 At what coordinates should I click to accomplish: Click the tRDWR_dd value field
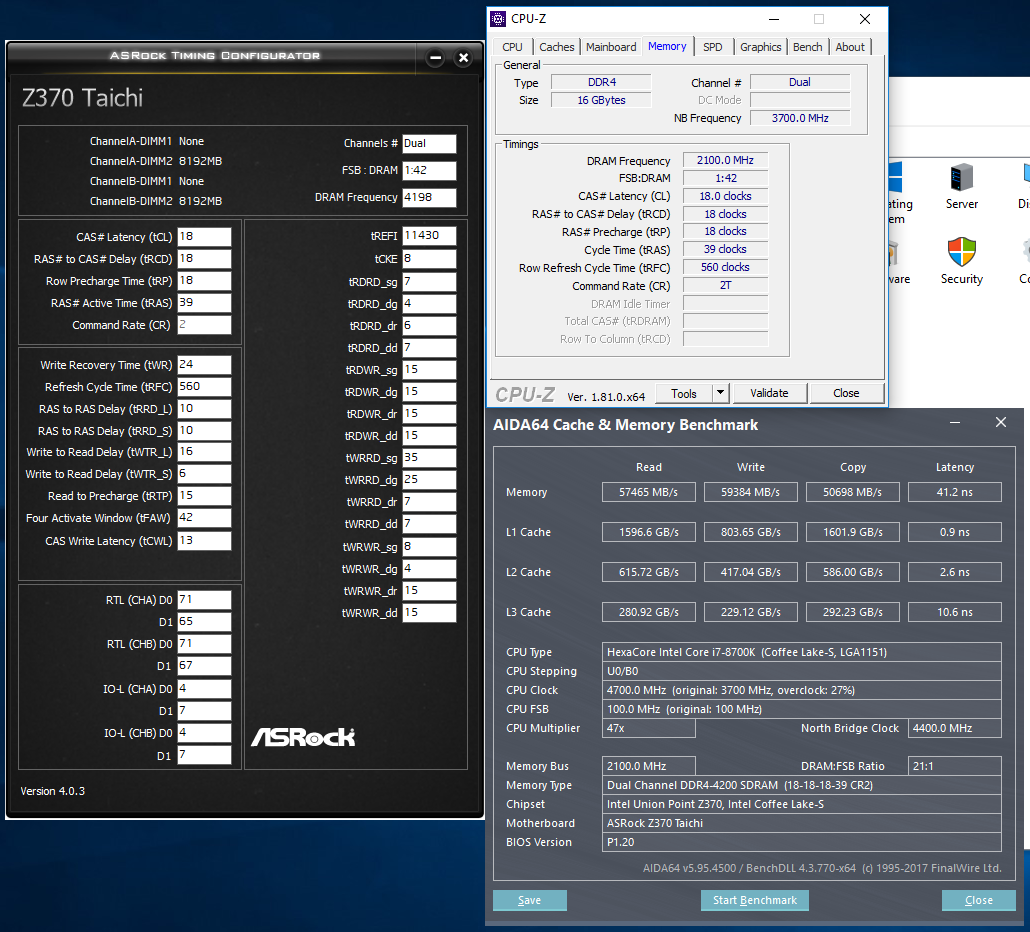click(429, 436)
